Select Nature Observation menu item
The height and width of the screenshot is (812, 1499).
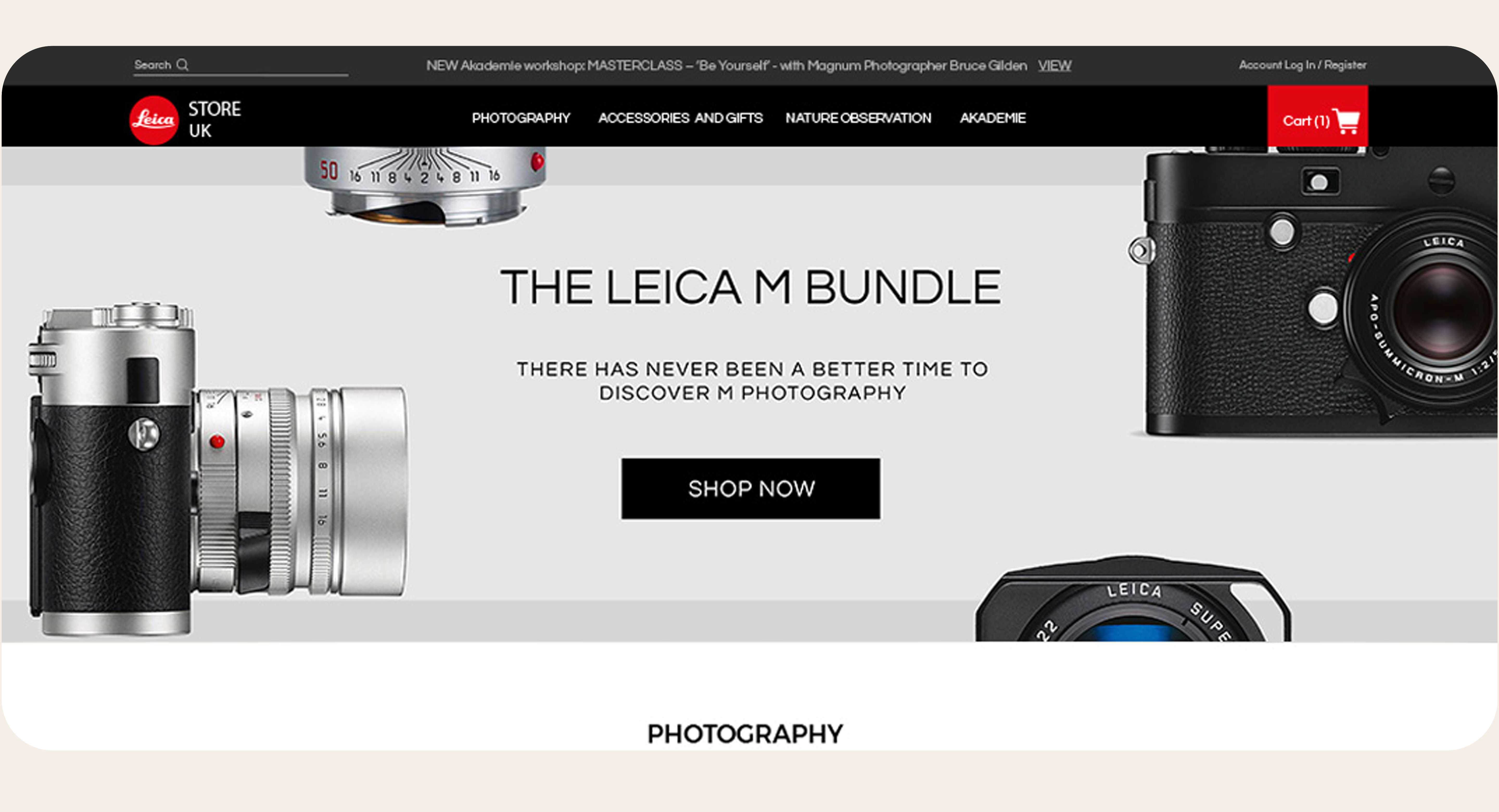pyautogui.click(x=858, y=118)
